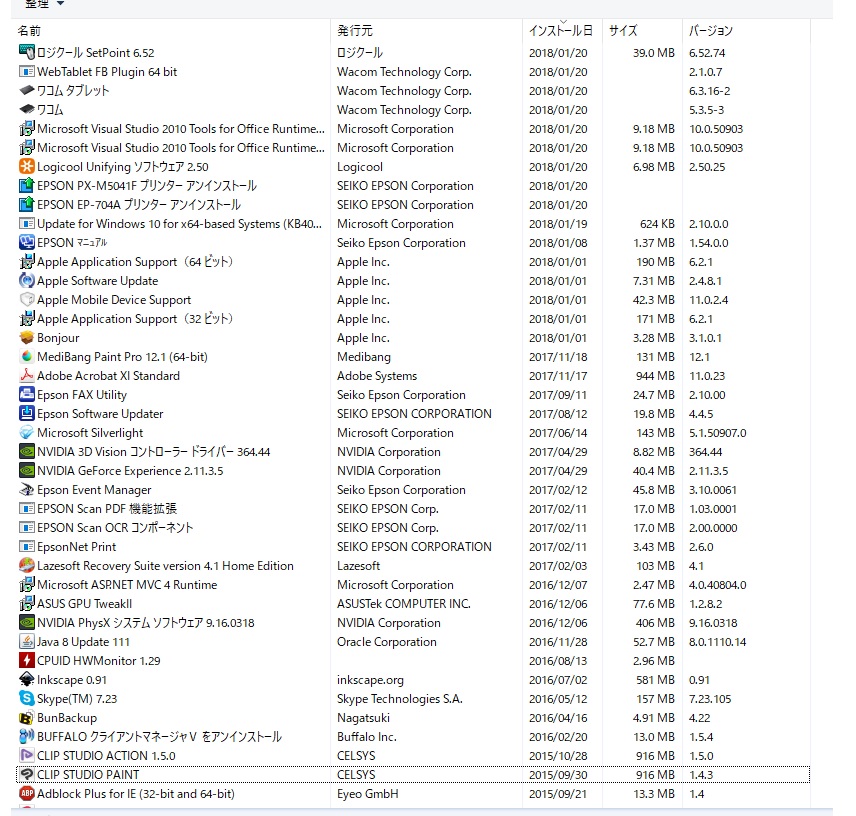The width and height of the screenshot is (856, 816).
Task: Click version 5.1.50907.0
Action: pyautogui.click(x=717, y=433)
